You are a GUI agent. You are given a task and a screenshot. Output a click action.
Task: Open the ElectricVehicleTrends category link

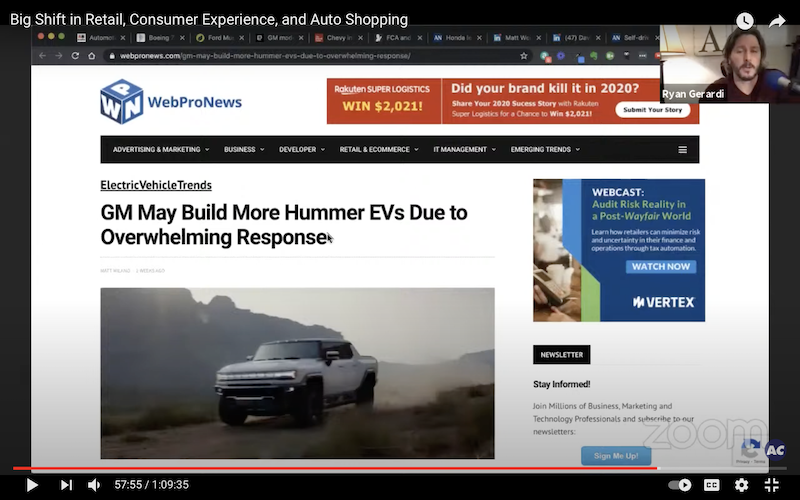156,185
